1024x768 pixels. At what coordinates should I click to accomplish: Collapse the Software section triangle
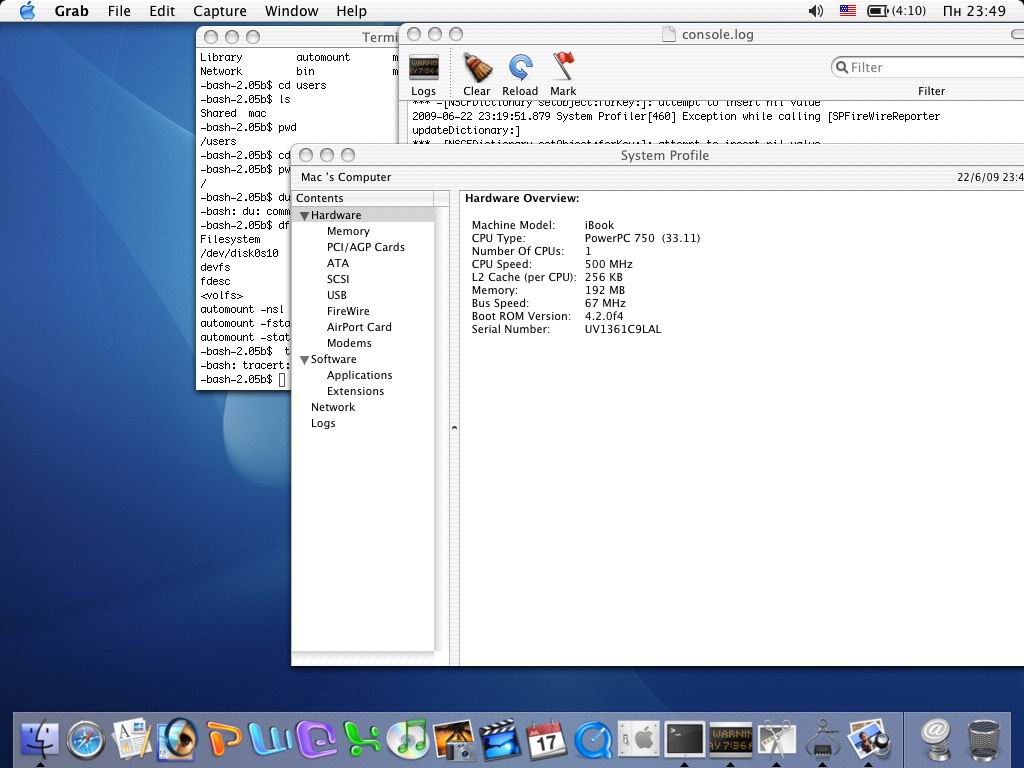click(304, 360)
